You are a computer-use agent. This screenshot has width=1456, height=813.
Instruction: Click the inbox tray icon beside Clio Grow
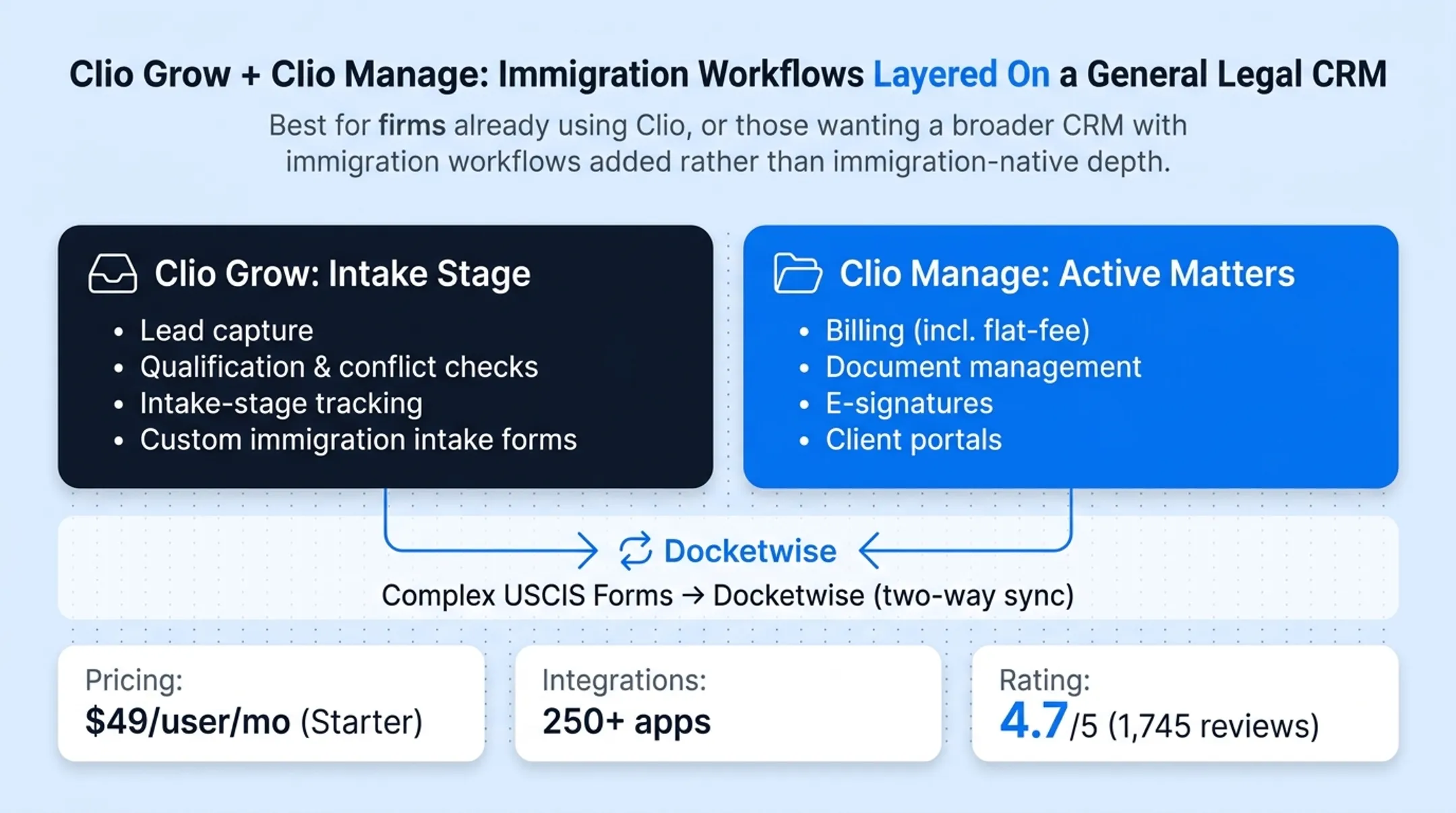[113, 273]
